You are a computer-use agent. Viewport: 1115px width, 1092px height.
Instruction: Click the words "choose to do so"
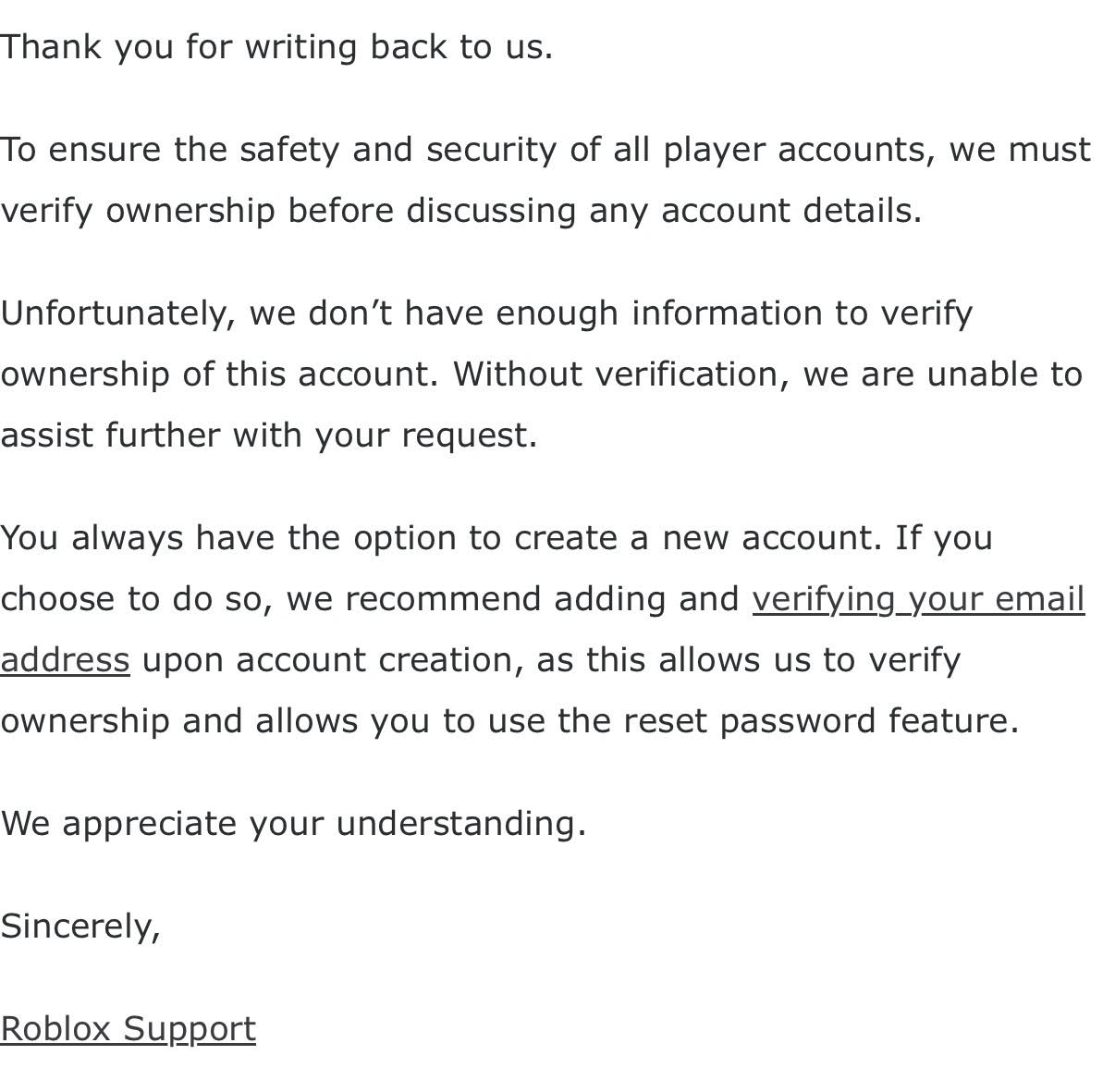tap(136, 599)
